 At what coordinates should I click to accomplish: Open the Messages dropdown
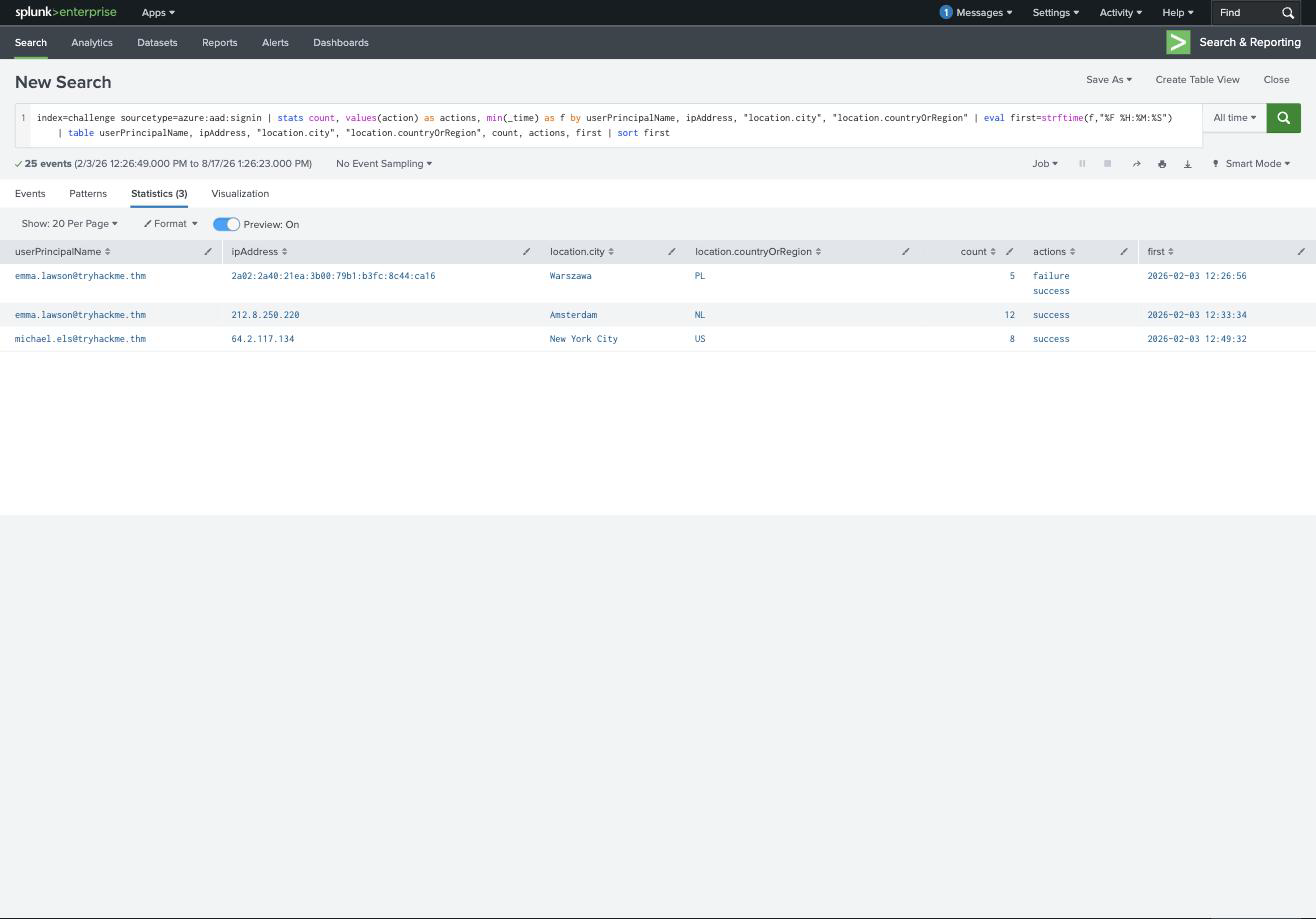[x=984, y=13]
